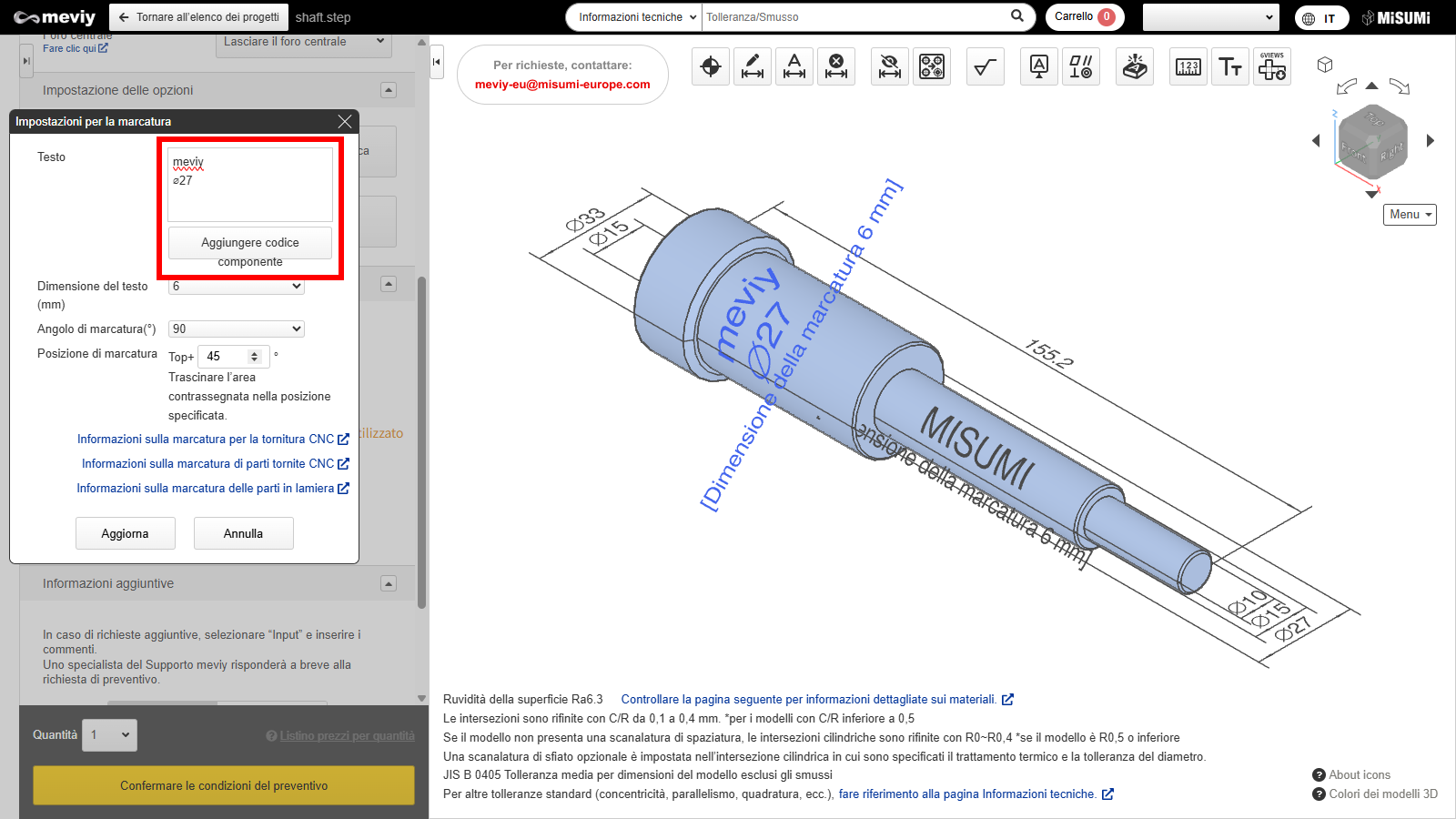Select the edit dimension pencil icon
This screenshot has height=819, width=1456.
pyautogui.click(x=753, y=66)
